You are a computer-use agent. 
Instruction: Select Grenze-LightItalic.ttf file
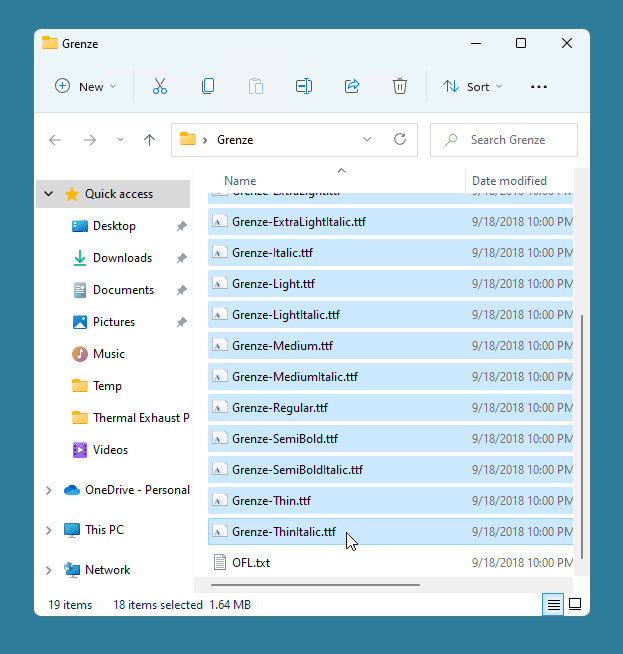point(390,315)
